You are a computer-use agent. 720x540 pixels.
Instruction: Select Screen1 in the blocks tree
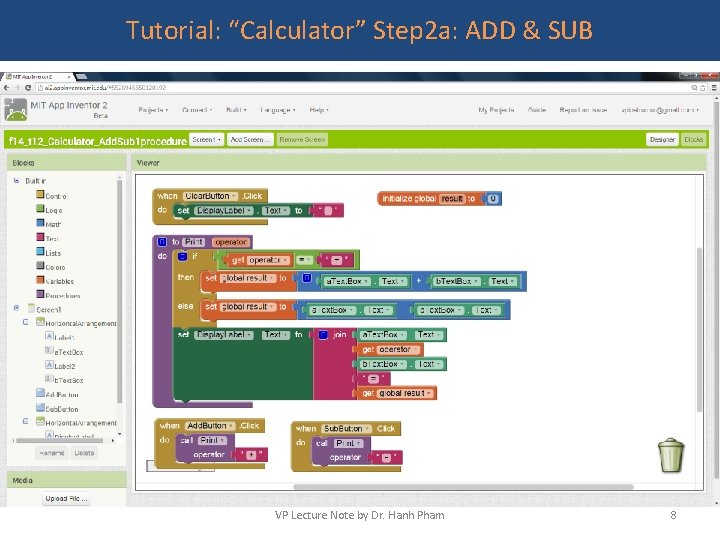[x=45, y=309]
